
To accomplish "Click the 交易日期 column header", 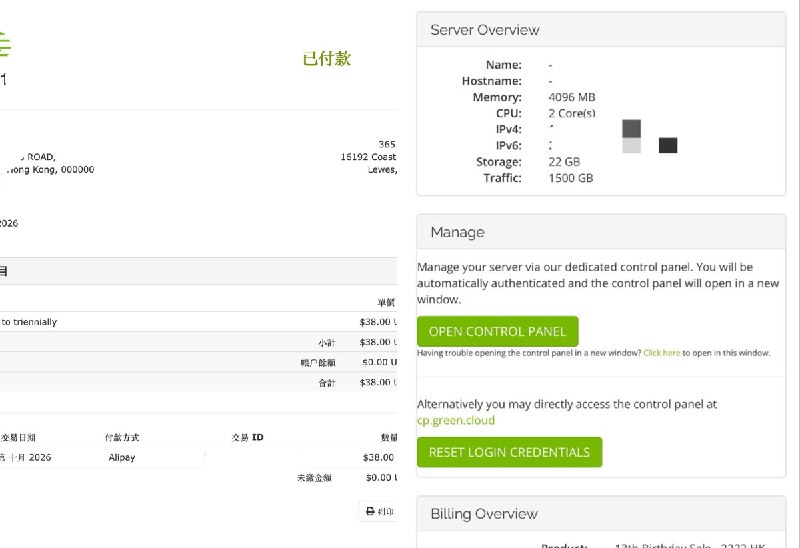I will click(18, 437).
